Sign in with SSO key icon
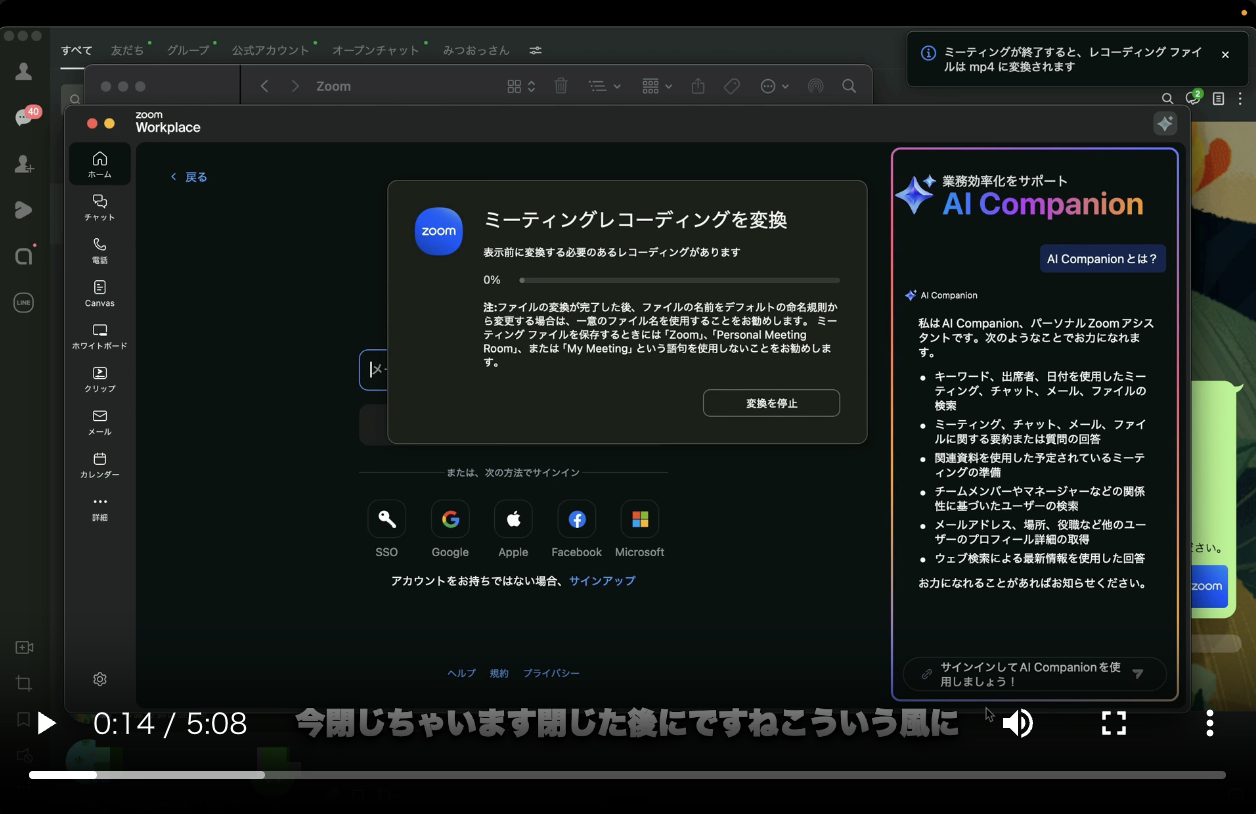The width and height of the screenshot is (1256, 814). [x=387, y=519]
